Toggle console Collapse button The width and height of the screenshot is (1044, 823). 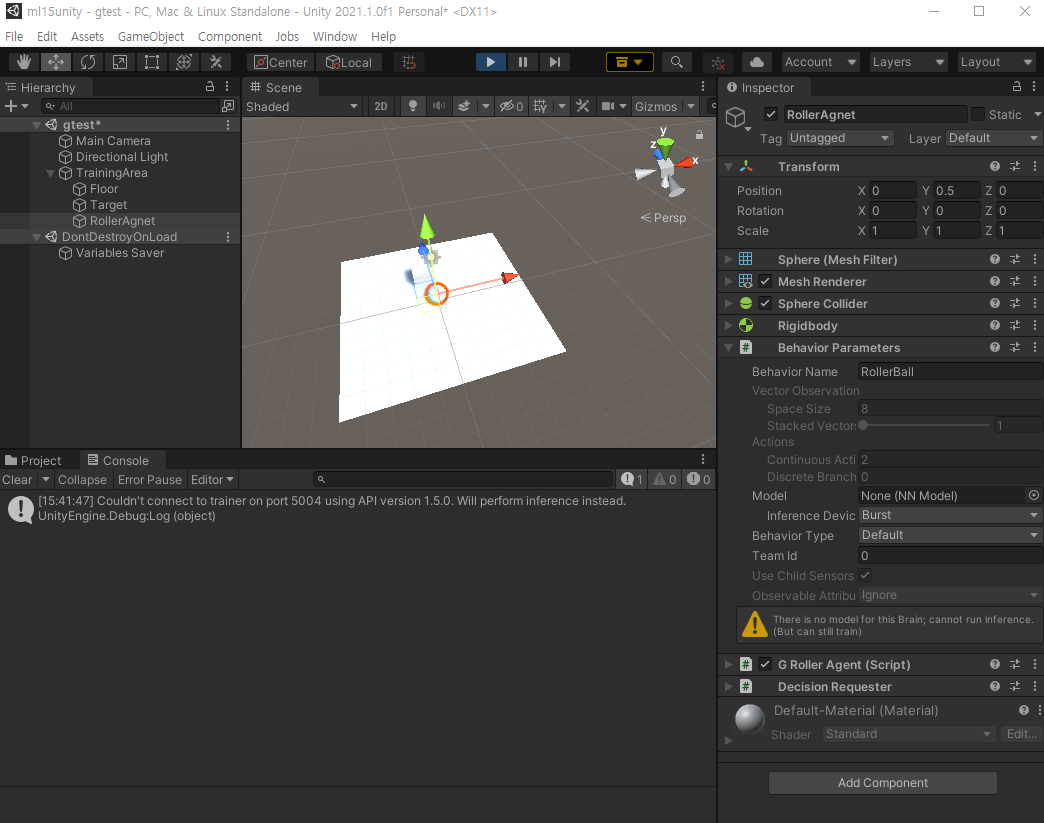82,479
